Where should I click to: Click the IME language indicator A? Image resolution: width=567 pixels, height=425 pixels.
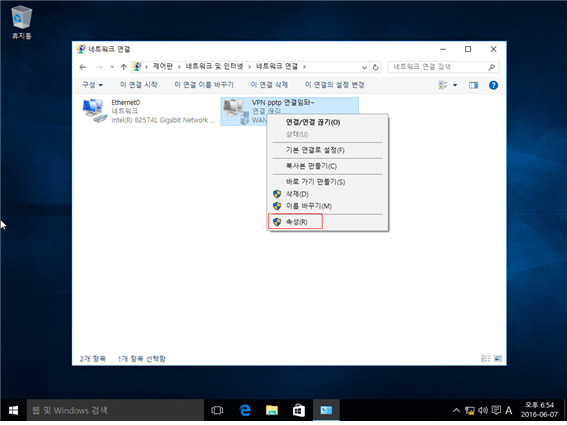pyautogui.click(x=509, y=410)
